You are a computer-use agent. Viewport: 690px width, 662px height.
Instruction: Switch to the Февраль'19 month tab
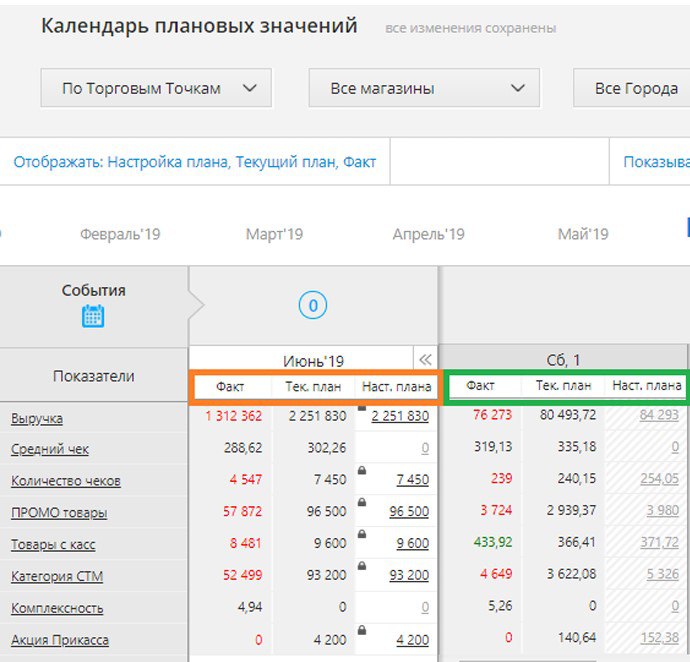point(119,234)
